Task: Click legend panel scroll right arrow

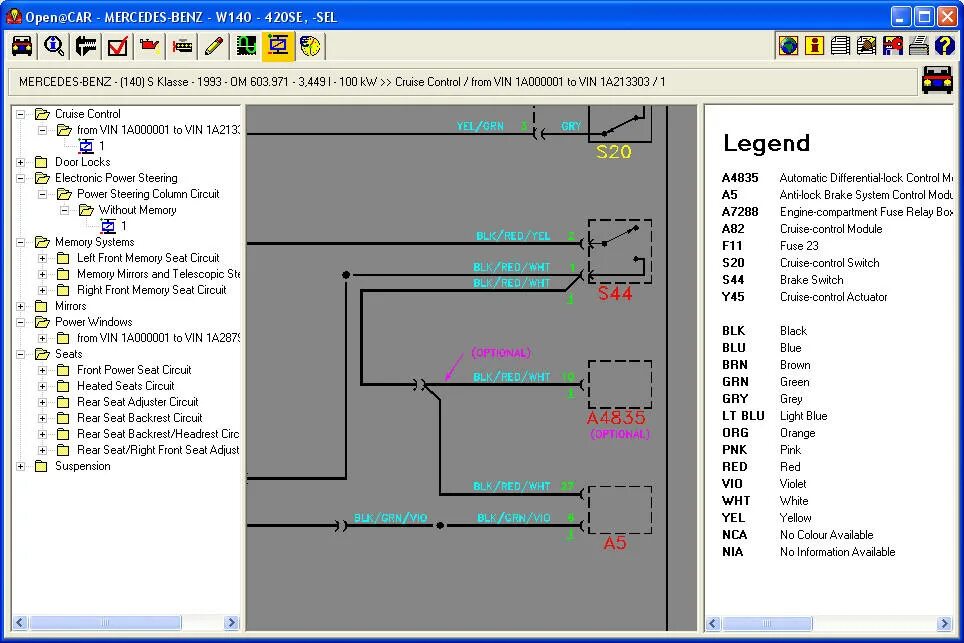Action: (x=944, y=623)
